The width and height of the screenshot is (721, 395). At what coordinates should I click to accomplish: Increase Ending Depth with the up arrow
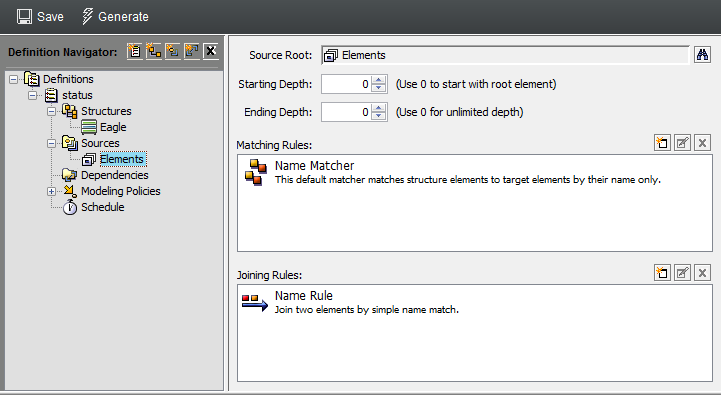click(378, 108)
